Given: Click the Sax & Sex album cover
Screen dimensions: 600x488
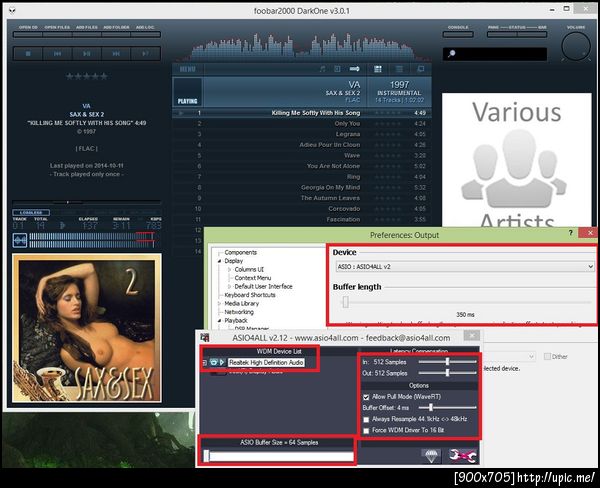Looking at the screenshot, I should click(x=87, y=328).
